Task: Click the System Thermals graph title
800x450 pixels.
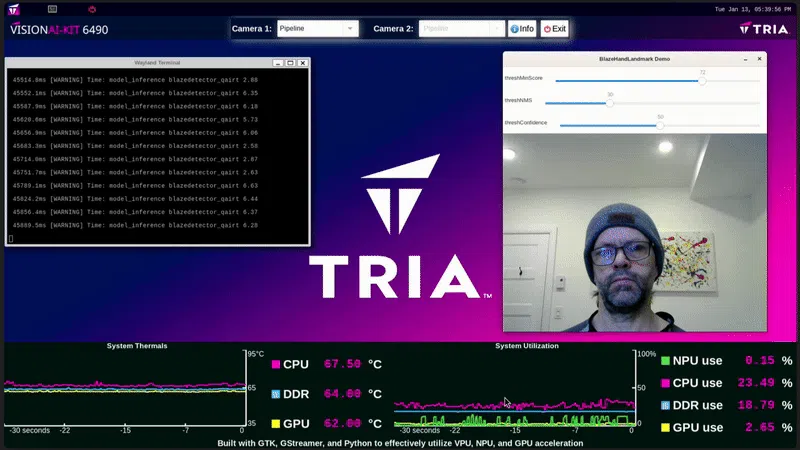Action: click(x=137, y=346)
